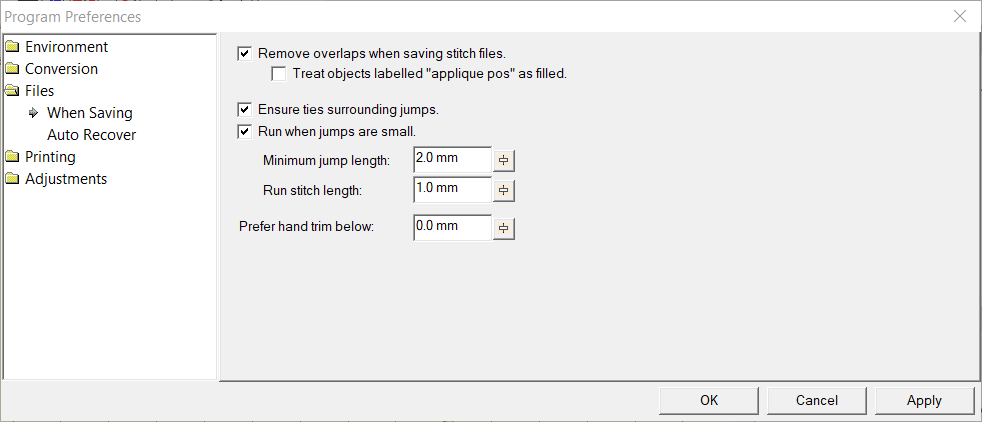
Task: Click the Minimum jump length input field
Action: click(x=452, y=160)
